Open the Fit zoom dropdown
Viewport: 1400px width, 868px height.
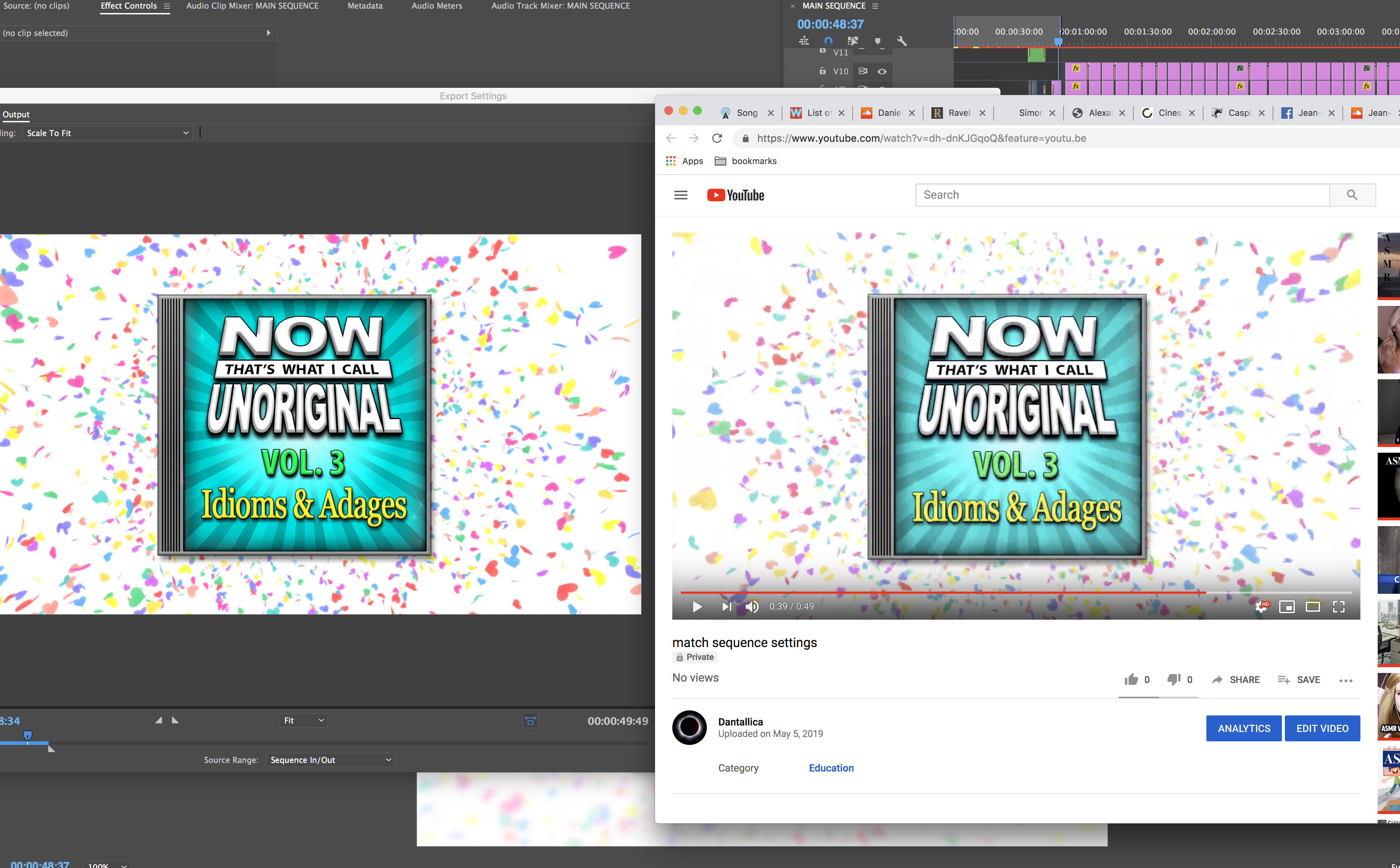(304, 720)
